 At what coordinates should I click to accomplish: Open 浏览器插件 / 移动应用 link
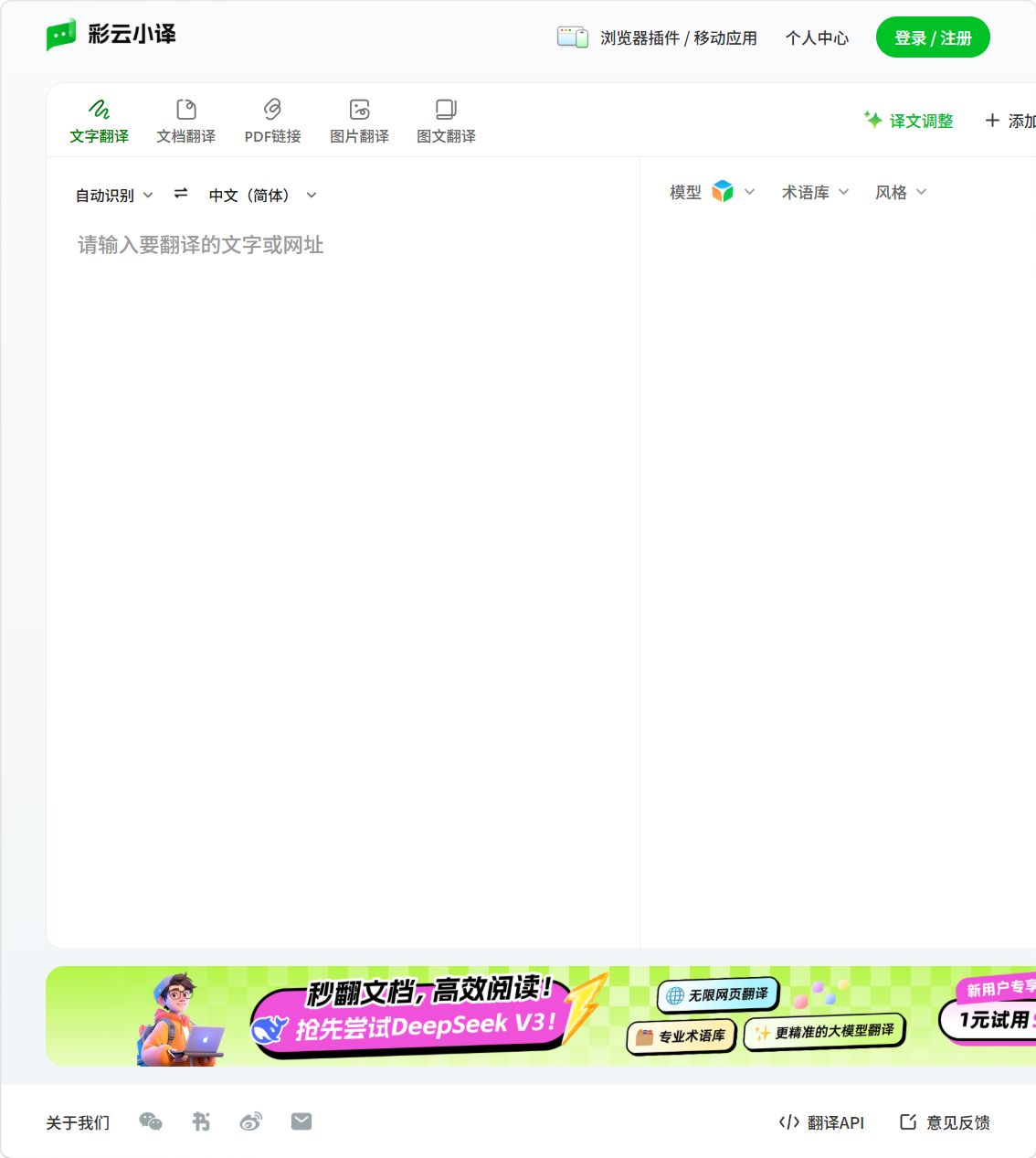(679, 37)
